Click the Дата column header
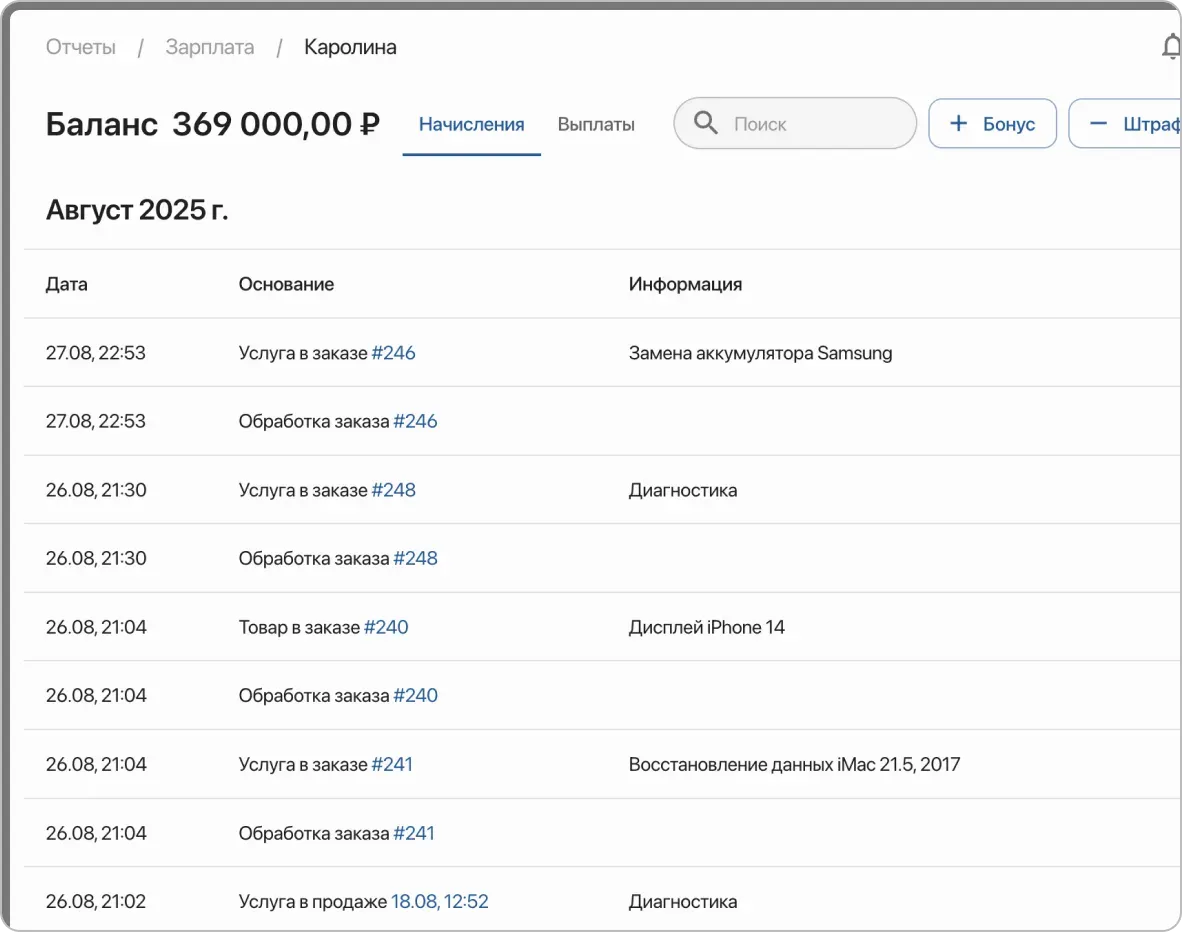Image resolution: width=1182 pixels, height=932 pixels. tap(66, 284)
